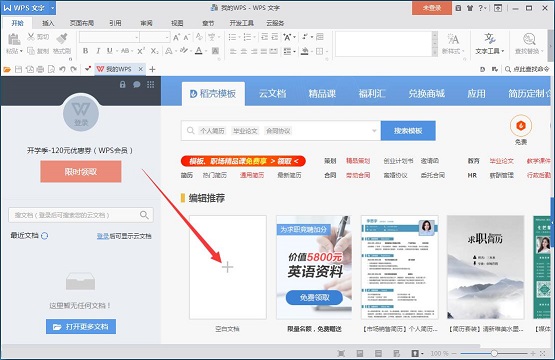Switch to the 兑换商城 tab
This screenshot has height=360, width=555.
(427, 94)
